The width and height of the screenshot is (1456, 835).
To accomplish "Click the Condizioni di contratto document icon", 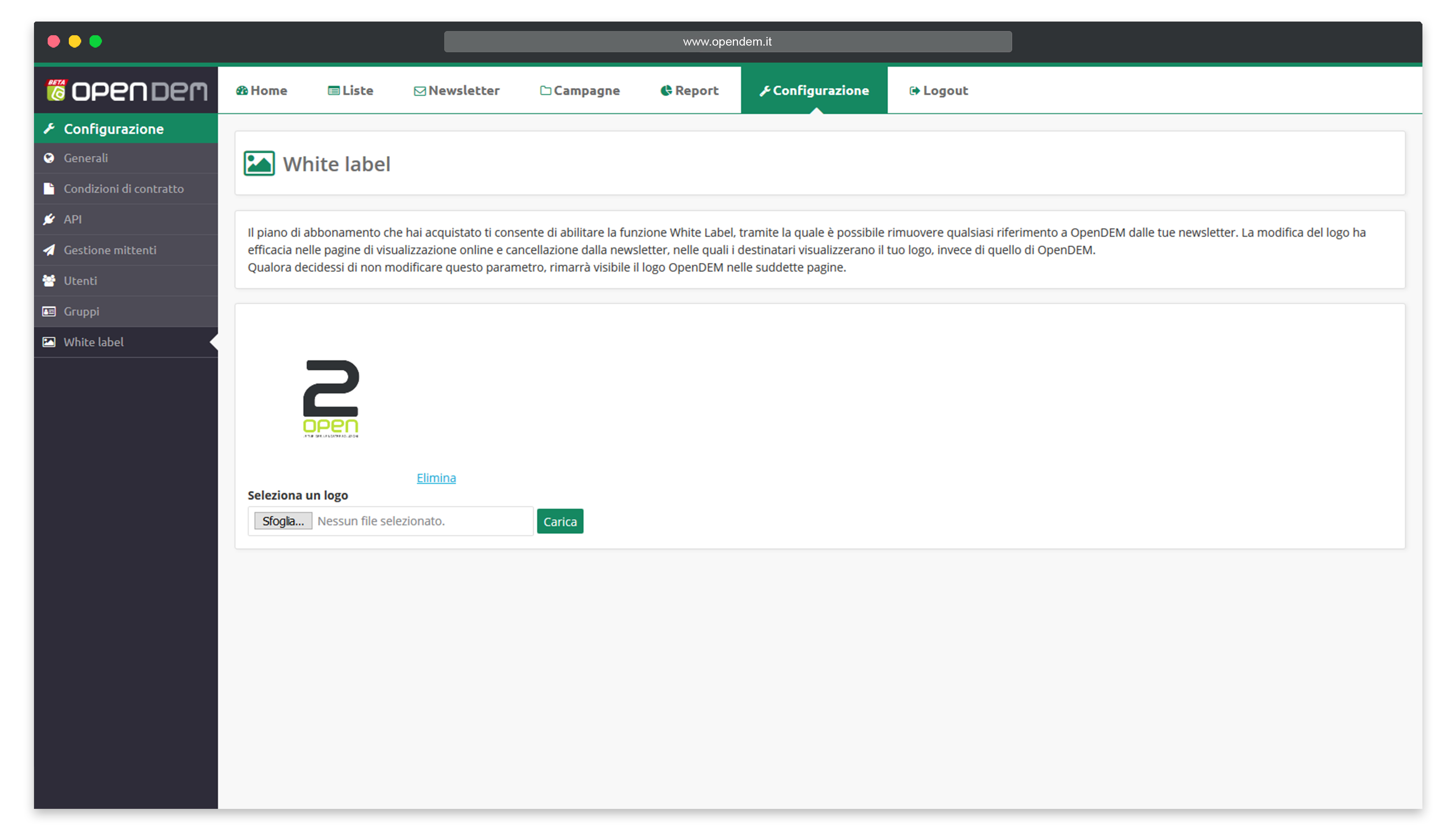I will pos(49,189).
